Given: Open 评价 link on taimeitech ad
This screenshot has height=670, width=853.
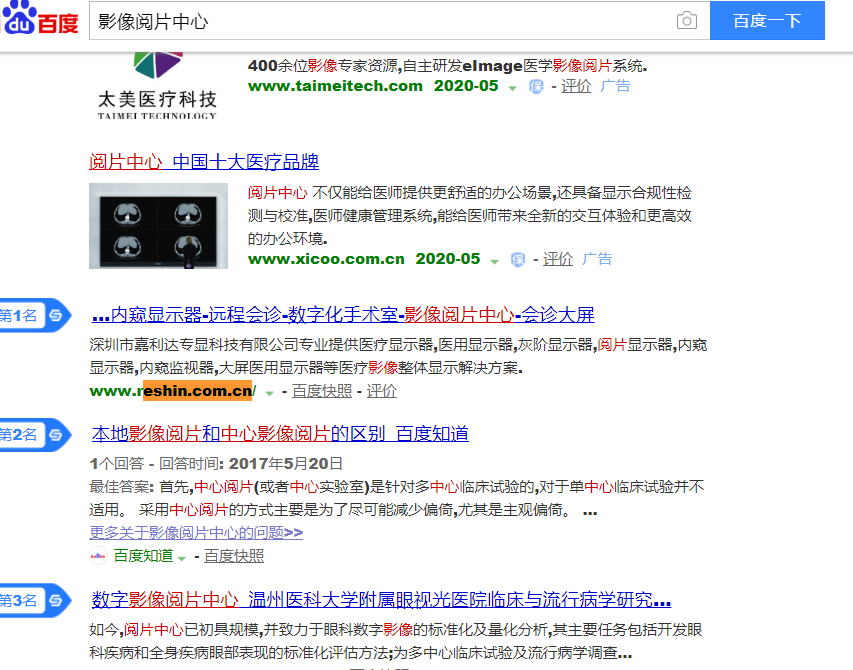Looking at the screenshot, I should (576, 86).
